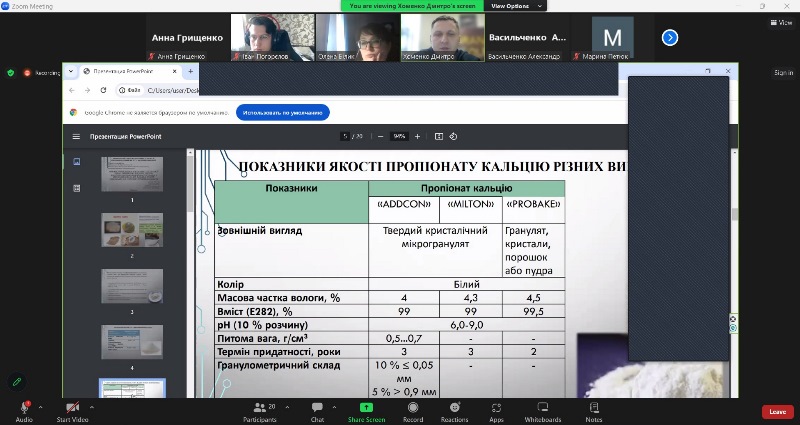Expand the arrow next to Participants

(x=287, y=407)
